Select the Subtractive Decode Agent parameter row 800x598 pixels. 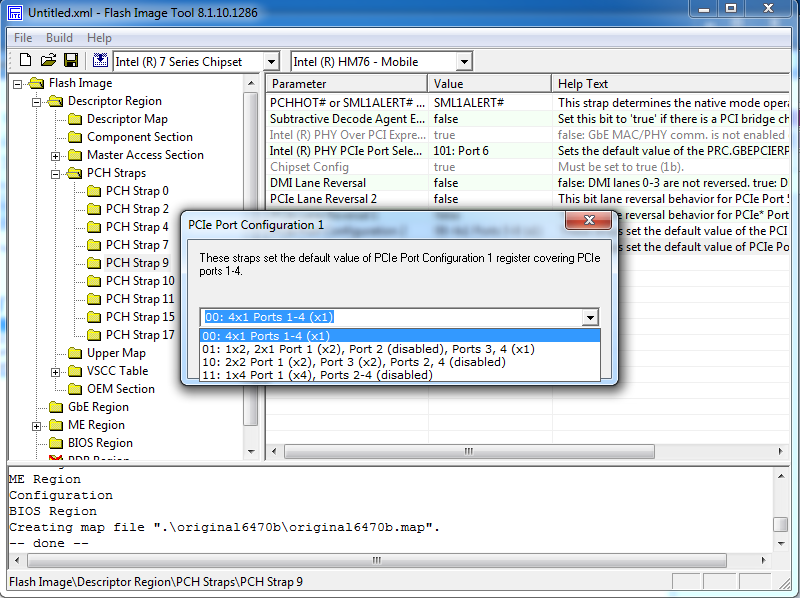(528, 119)
